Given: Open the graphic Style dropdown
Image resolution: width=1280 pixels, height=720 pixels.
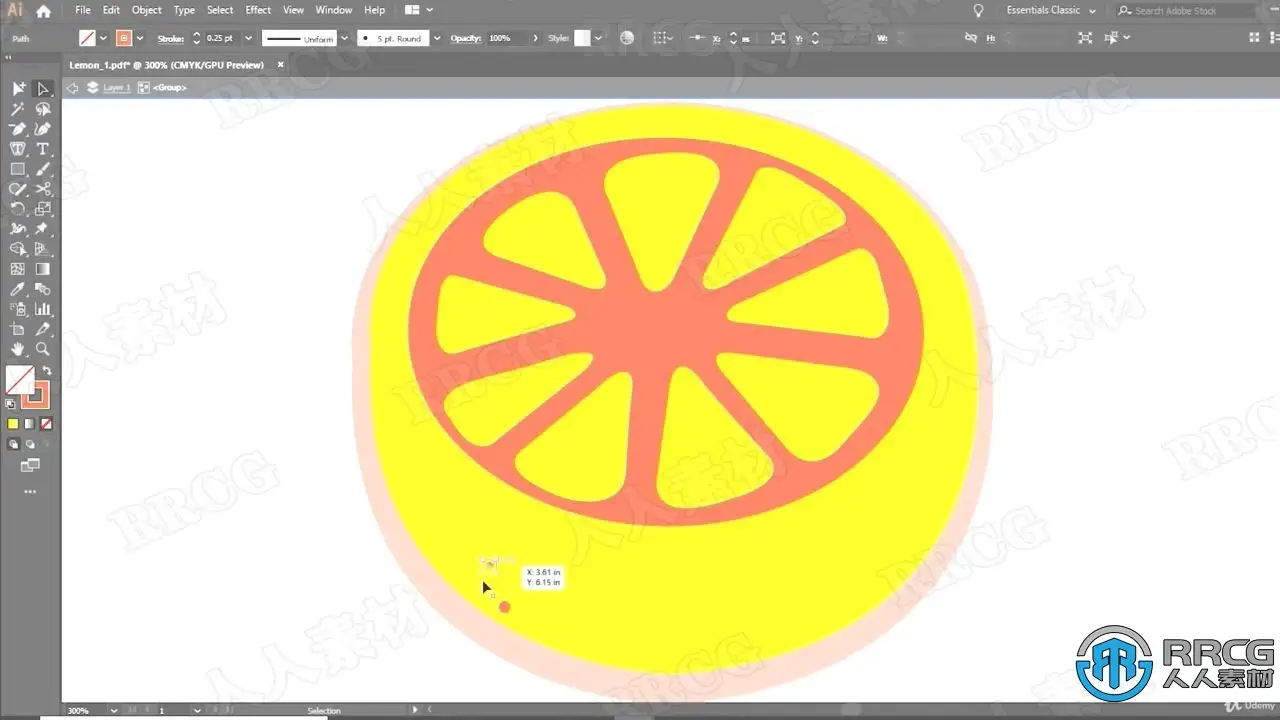Looking at the screenshot, I should pyautogui.click(x=598, y=38).
